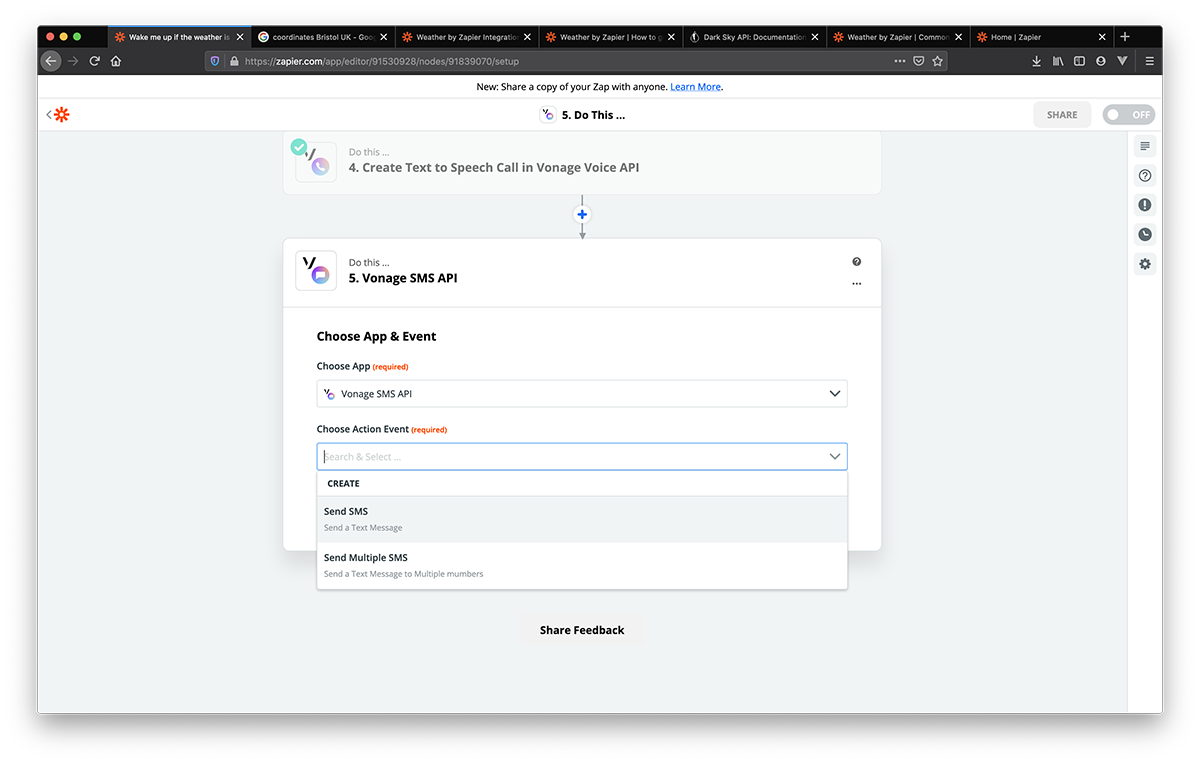Open a new browser tab
This screenshot has height=763, width=1200.
[1125, 37]
